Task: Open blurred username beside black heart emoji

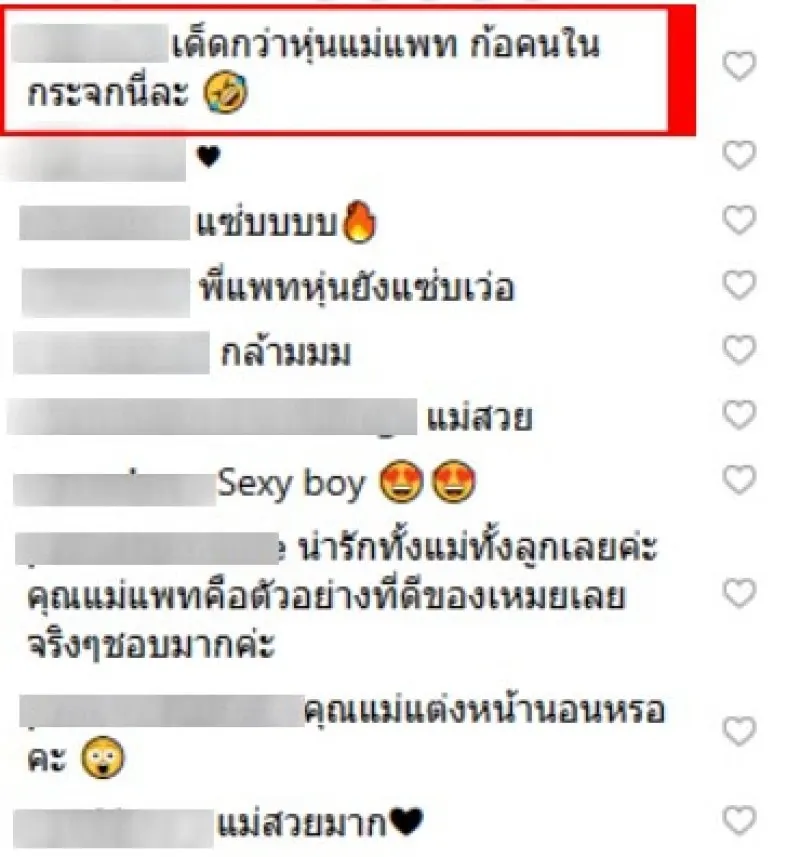Action: pyautogui.click(x=96, y=159)
